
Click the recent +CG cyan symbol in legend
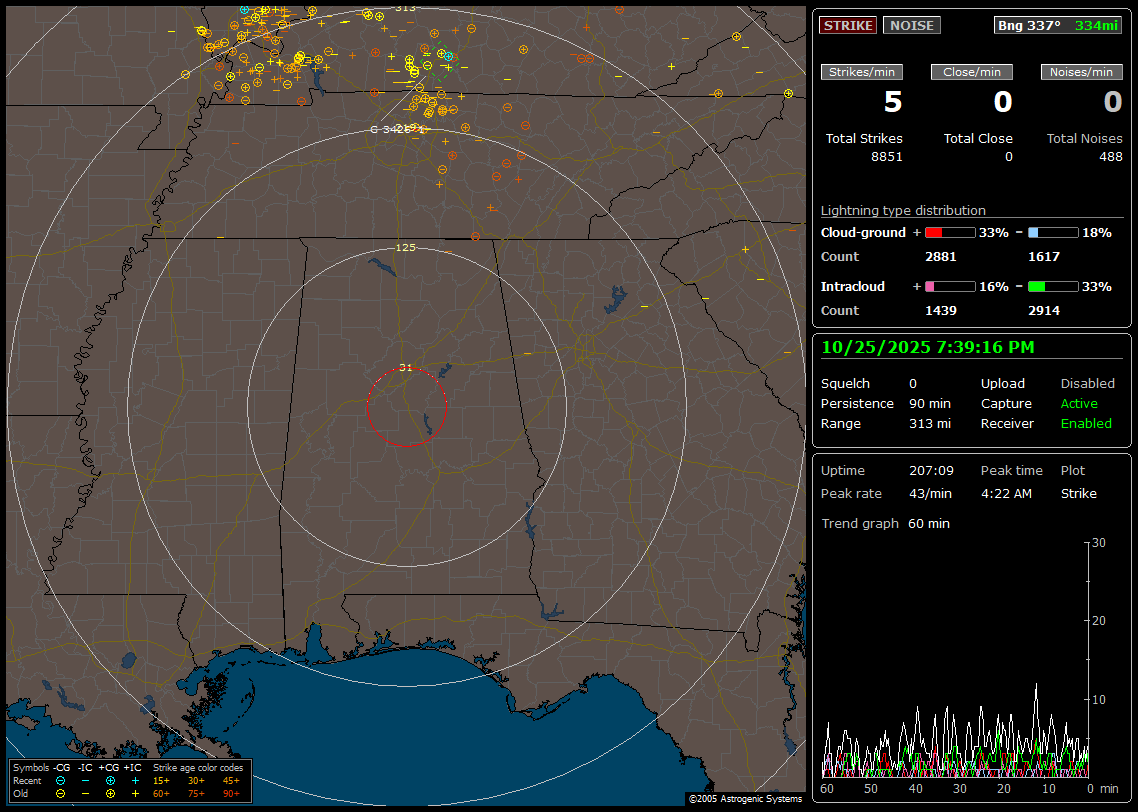(110, 780)
